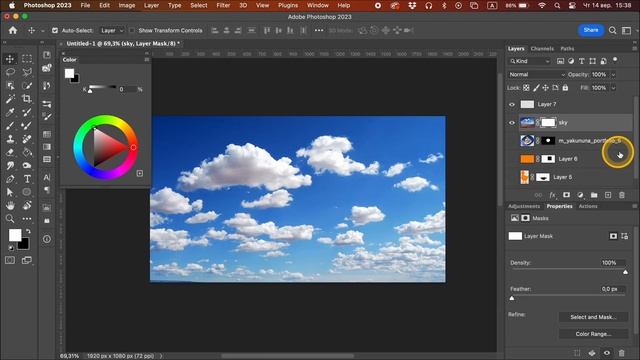Open the Filter menu
Viewport: 640px width, 360px height.
pos(223,5)
